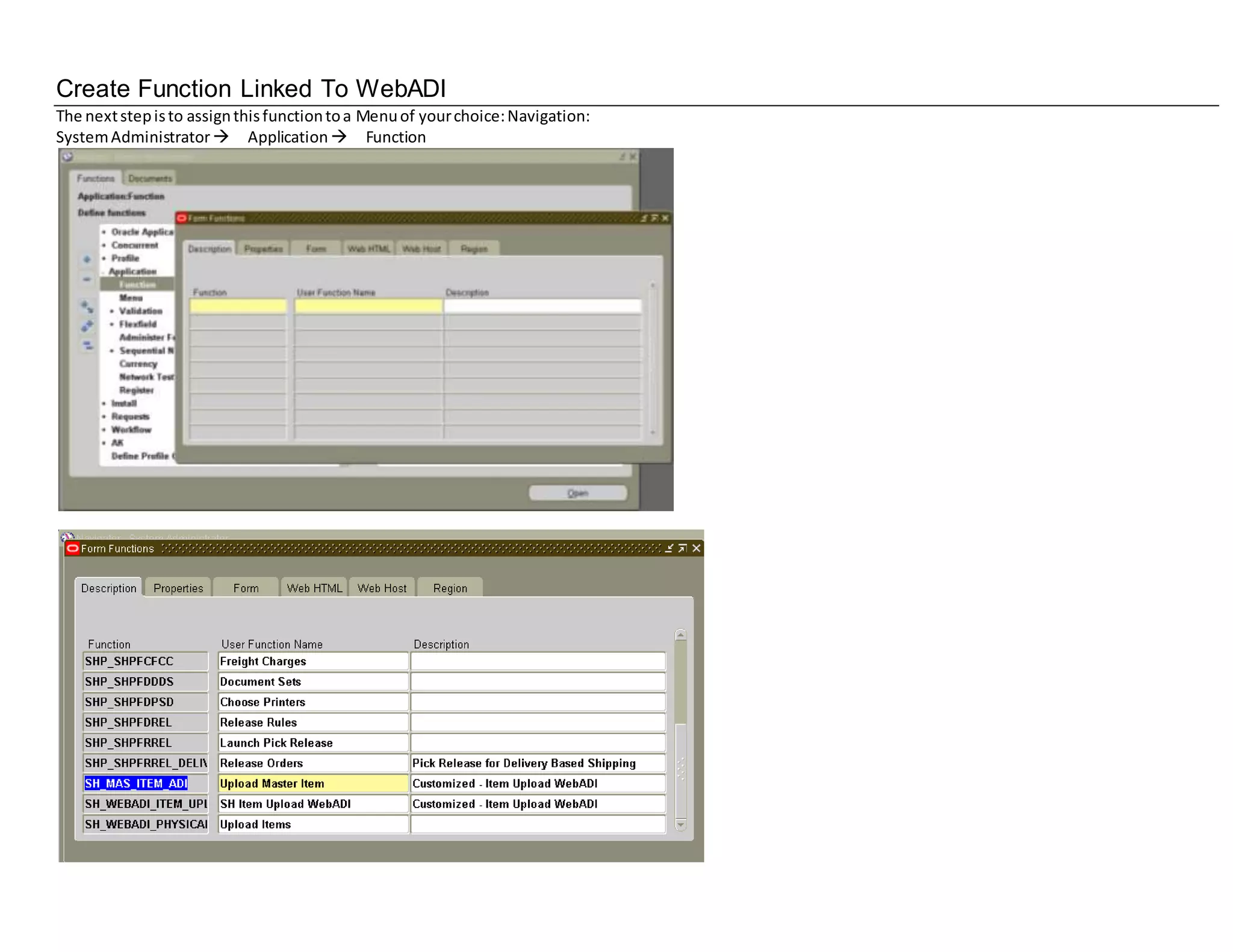Select the Network Test item in Navigator tree
The image size is (1233, 952).
point(146,377)
